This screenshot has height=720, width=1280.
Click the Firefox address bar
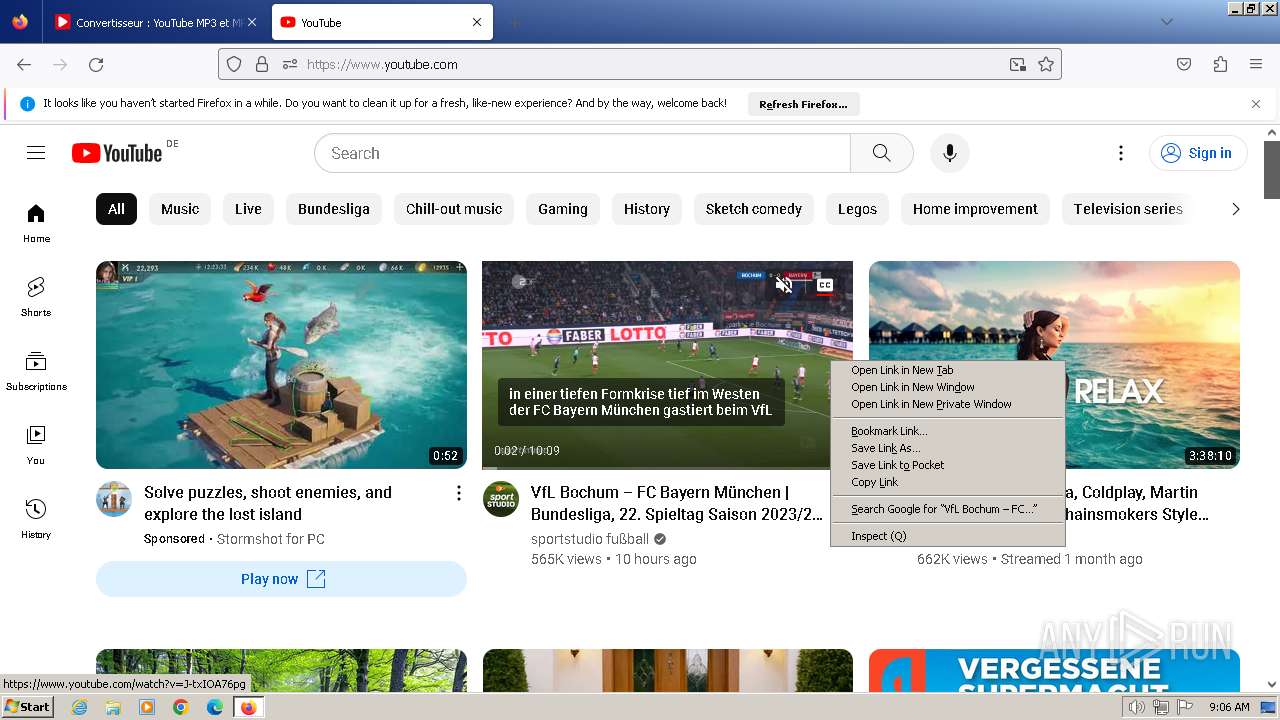(x=640, y=64)
